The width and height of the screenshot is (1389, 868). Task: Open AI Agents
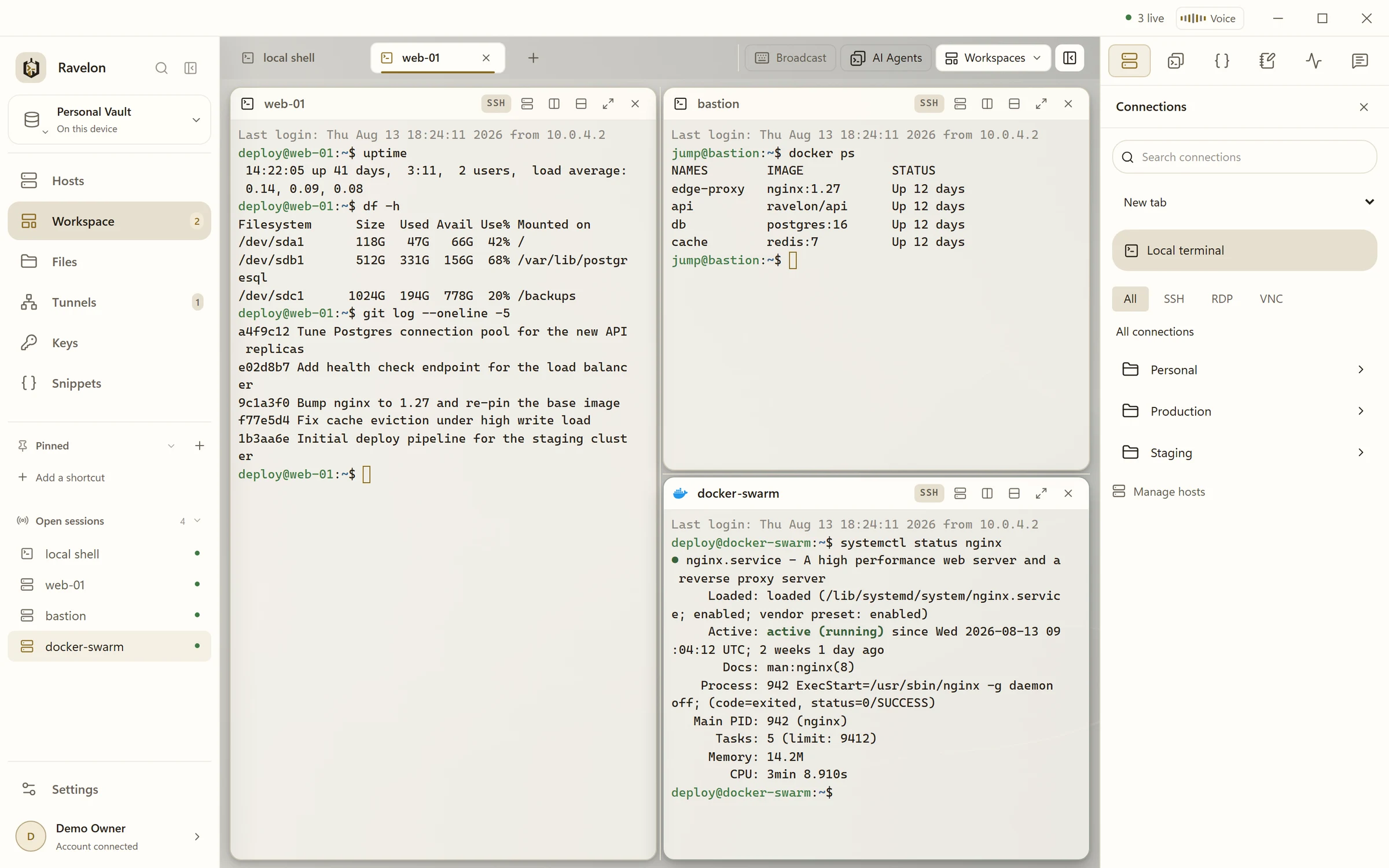point(885,58)
